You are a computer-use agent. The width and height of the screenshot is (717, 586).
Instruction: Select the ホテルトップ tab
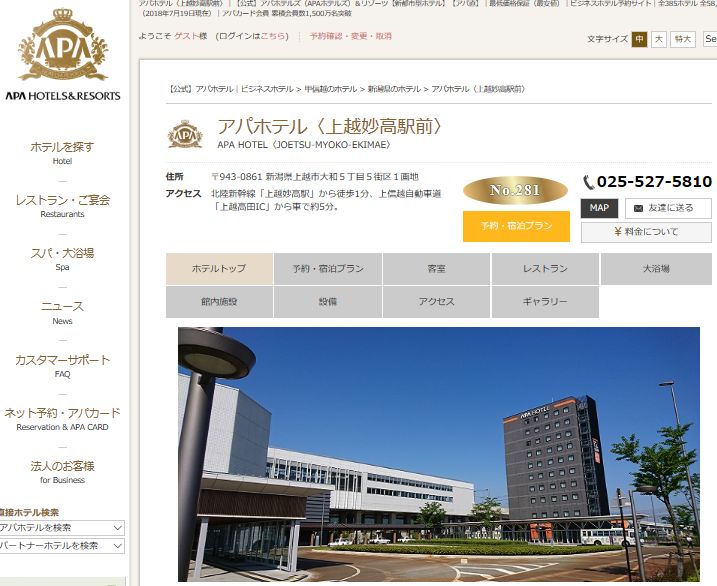pyautogui.click(x=219, y=269)
